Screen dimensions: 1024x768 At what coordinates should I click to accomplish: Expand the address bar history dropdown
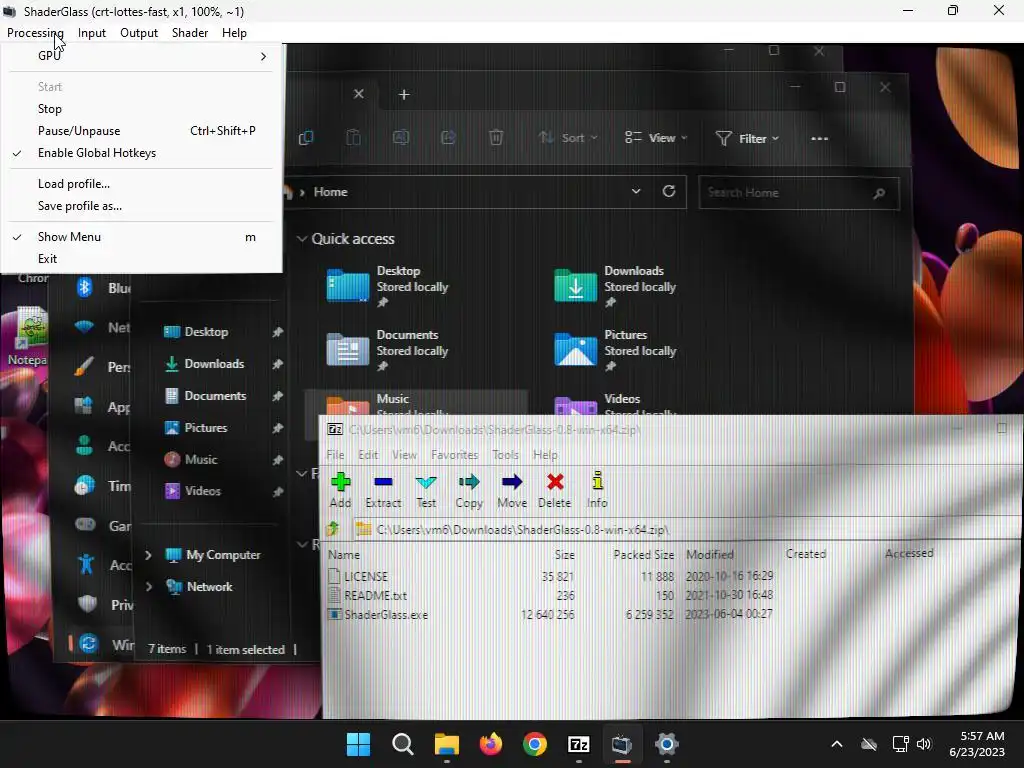tap(635, 191)
